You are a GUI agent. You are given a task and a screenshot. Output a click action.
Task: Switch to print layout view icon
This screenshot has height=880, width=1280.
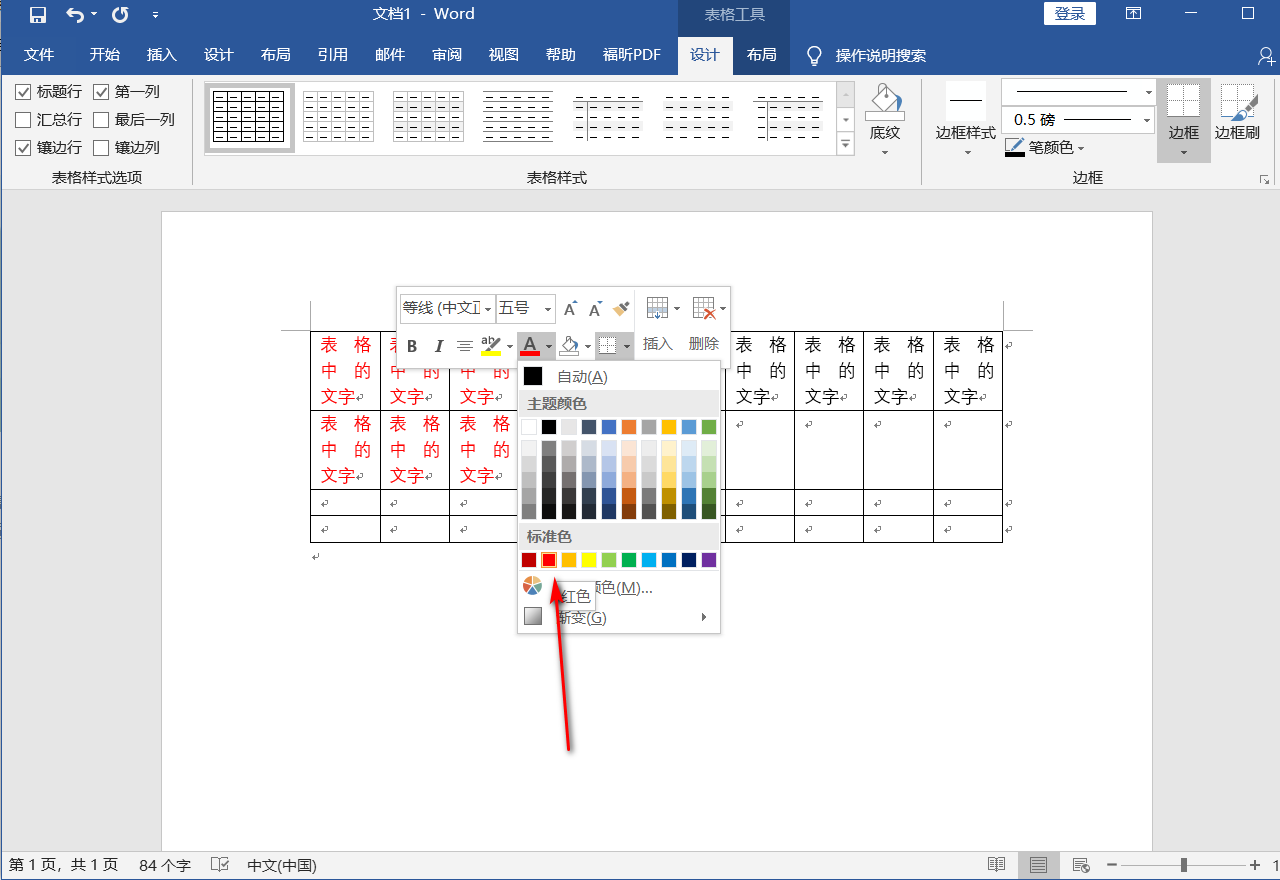coord(1038,864)
